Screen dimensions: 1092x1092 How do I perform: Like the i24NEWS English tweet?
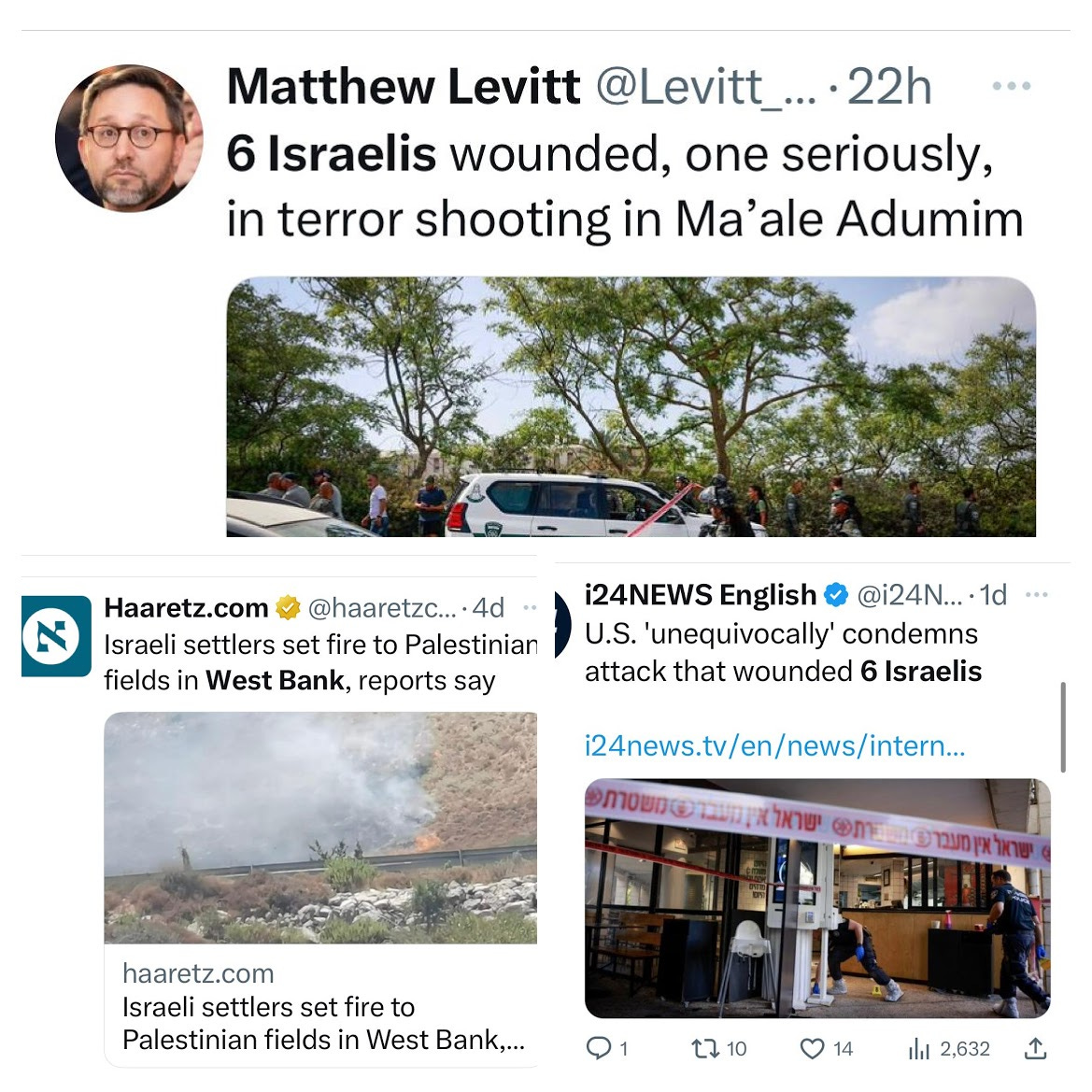click(826, 1048)
